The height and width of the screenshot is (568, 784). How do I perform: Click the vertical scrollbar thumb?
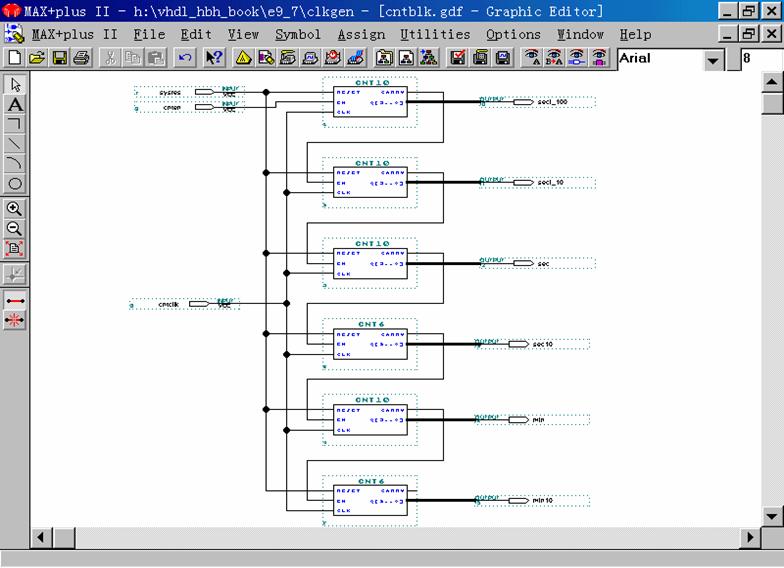pos(772,104)
